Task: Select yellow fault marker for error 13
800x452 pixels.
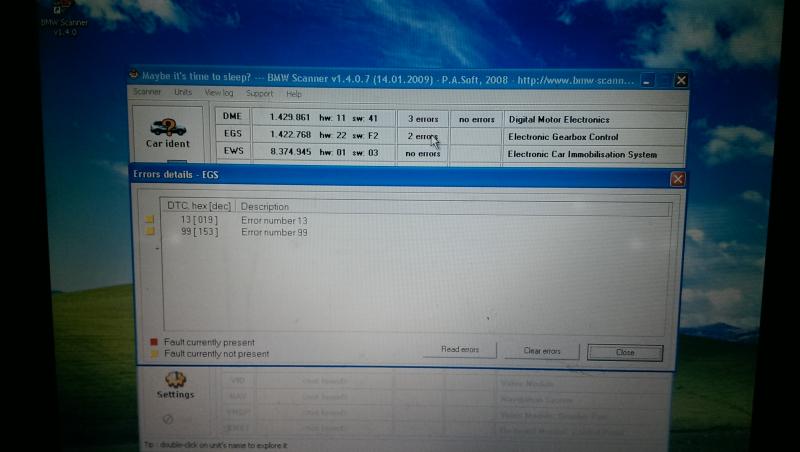Action: tap(149, 220)
